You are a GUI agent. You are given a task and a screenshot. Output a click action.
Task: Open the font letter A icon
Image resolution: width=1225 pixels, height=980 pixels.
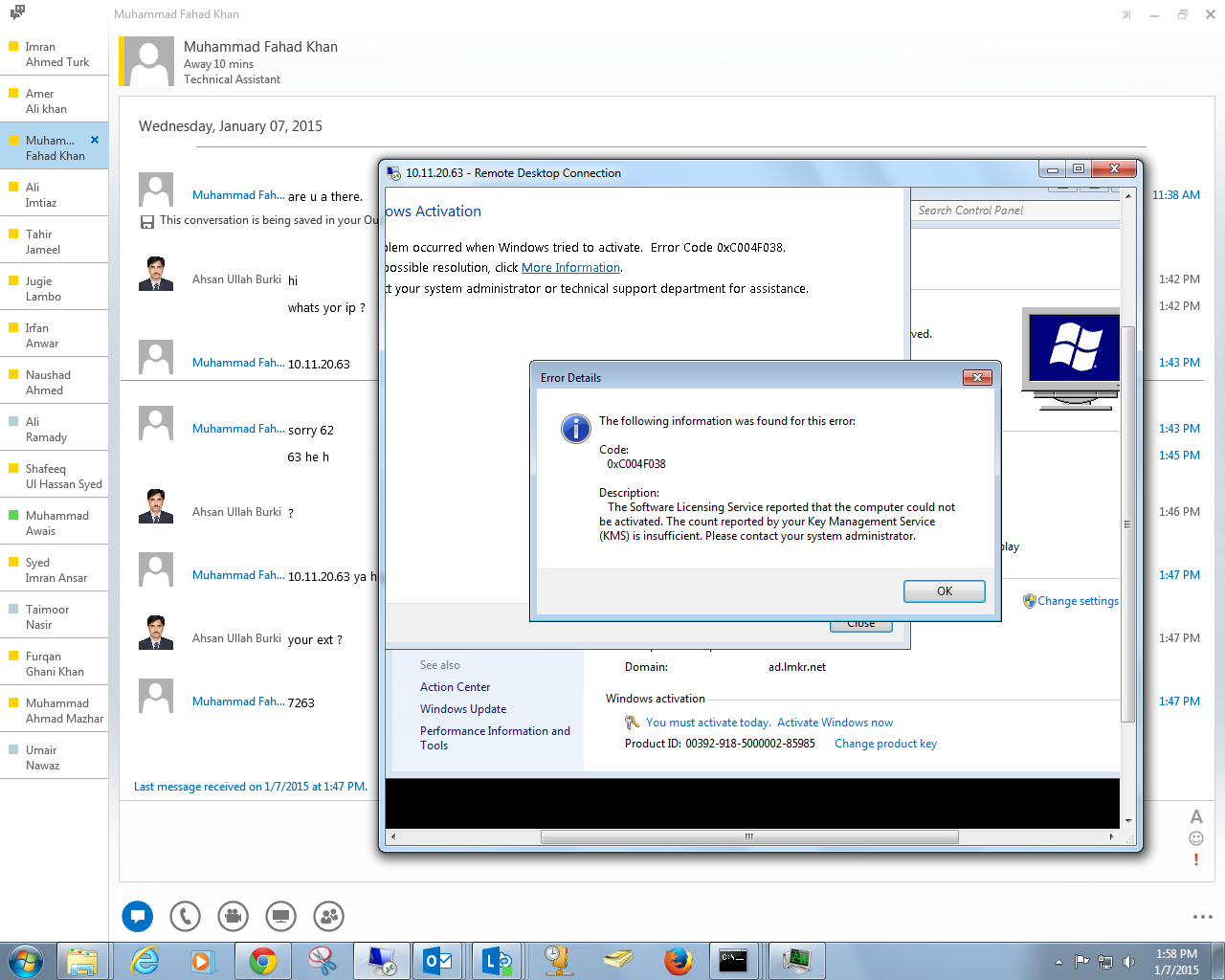click(1195, 816)
